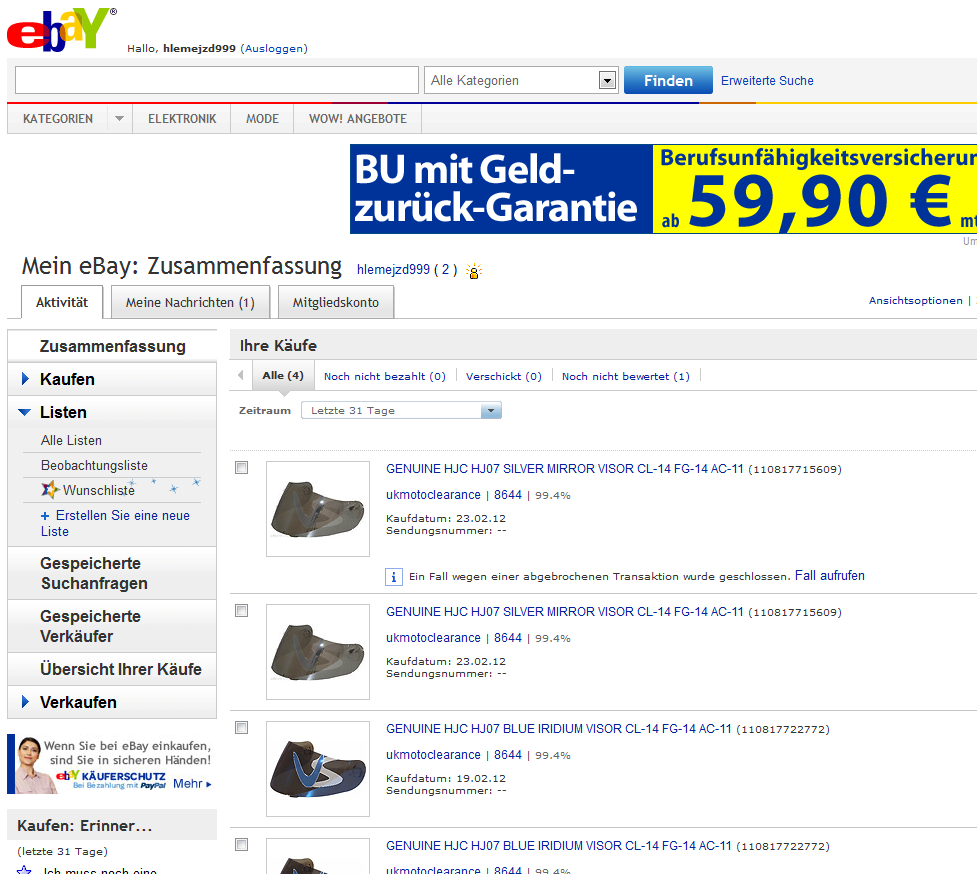Open the Mode navigation item
This screenshot has width=977, height=874.
pyautogui.click(x=262, y=118)
